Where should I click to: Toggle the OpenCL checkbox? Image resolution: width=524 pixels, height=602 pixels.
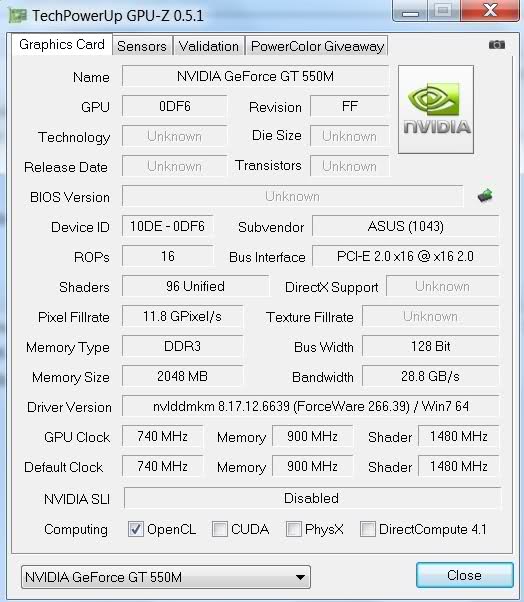[x=136, y=529]
